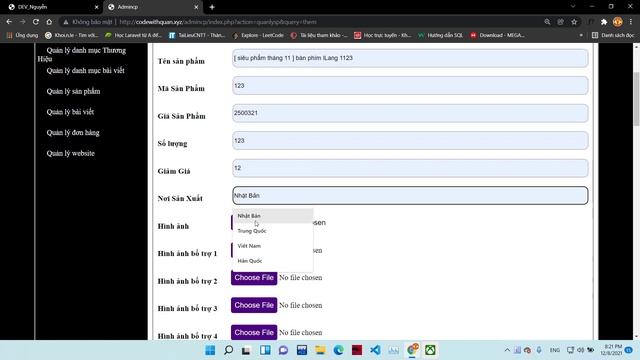Open the Chrome profile avatar
Image resolution: width=640 pixels, height=360 pixels.
618,22
